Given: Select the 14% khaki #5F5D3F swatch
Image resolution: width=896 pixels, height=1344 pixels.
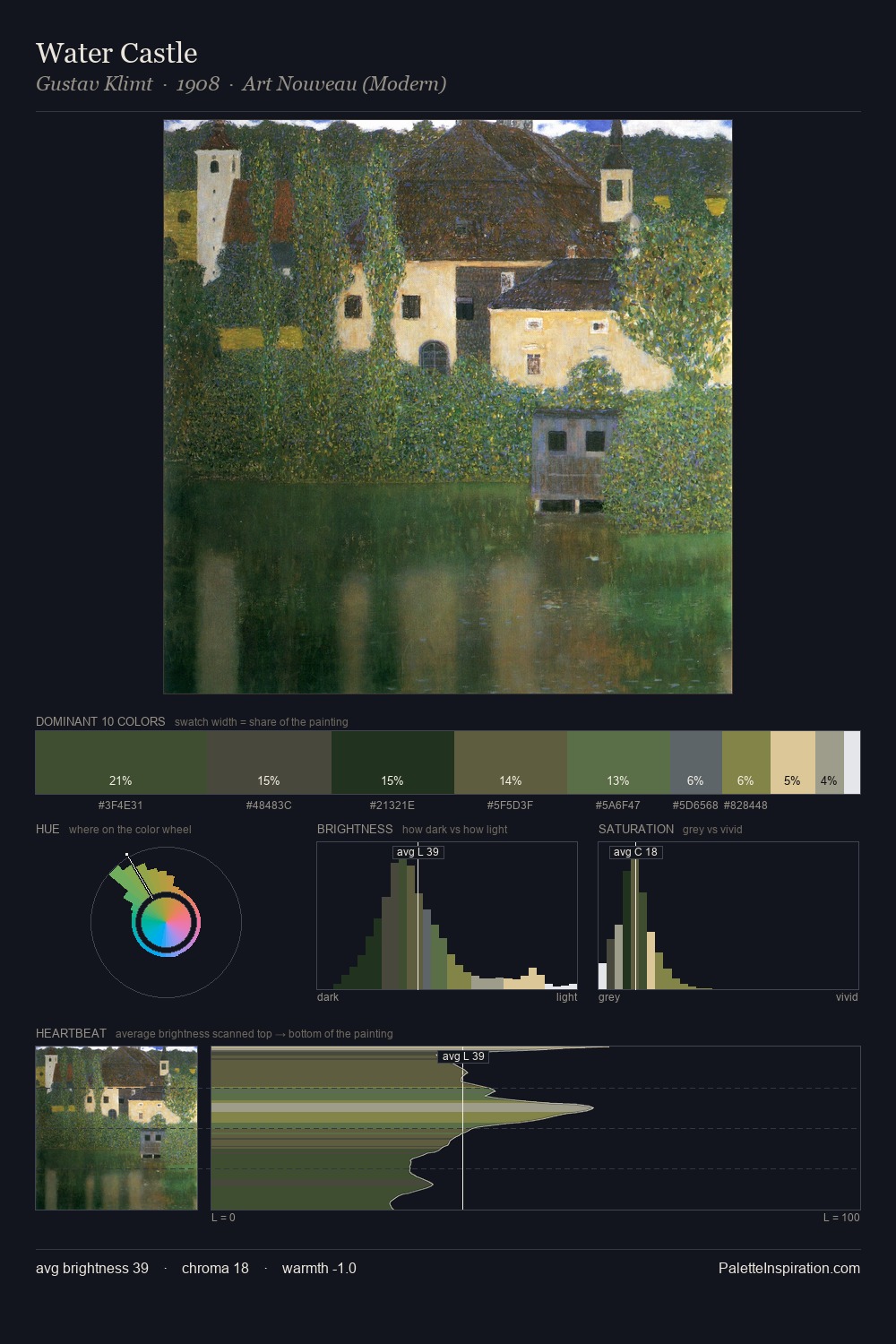Looking at the screenshot, I should tap(511, 762).
